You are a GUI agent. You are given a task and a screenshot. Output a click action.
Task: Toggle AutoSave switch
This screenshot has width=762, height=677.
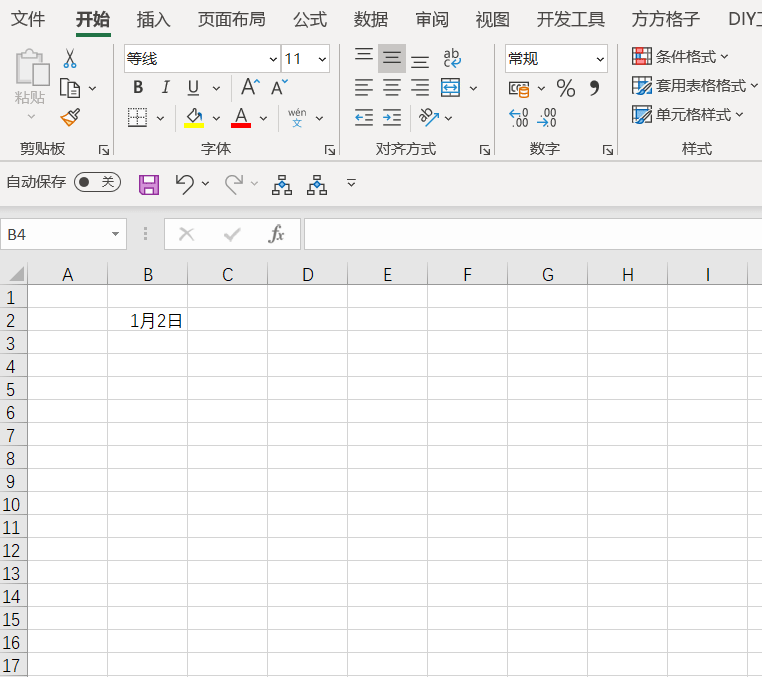pyautogui.click(x=97, y=182)
